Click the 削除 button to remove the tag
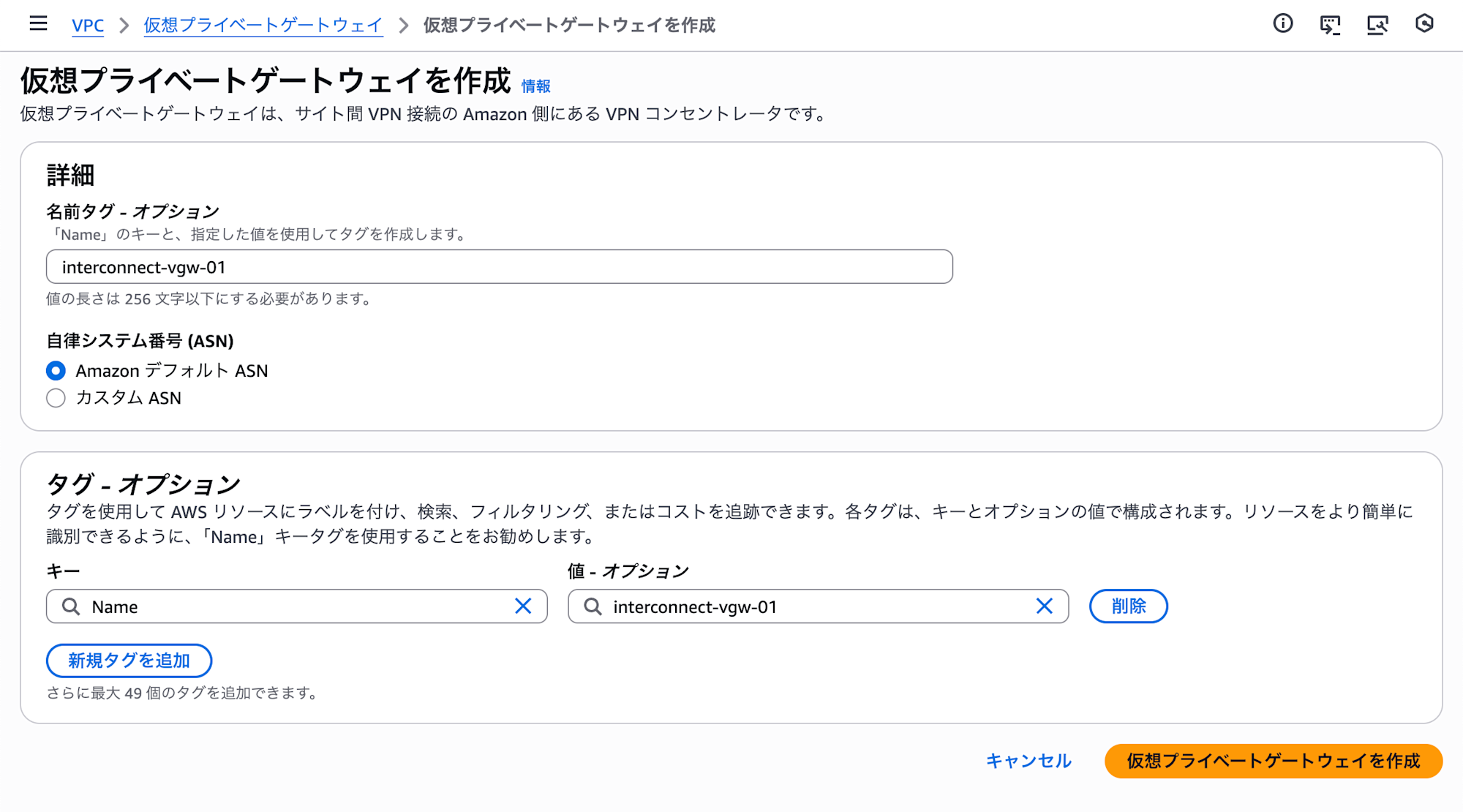Viewport: 1463px width, 812px height. click(1128, 606)
